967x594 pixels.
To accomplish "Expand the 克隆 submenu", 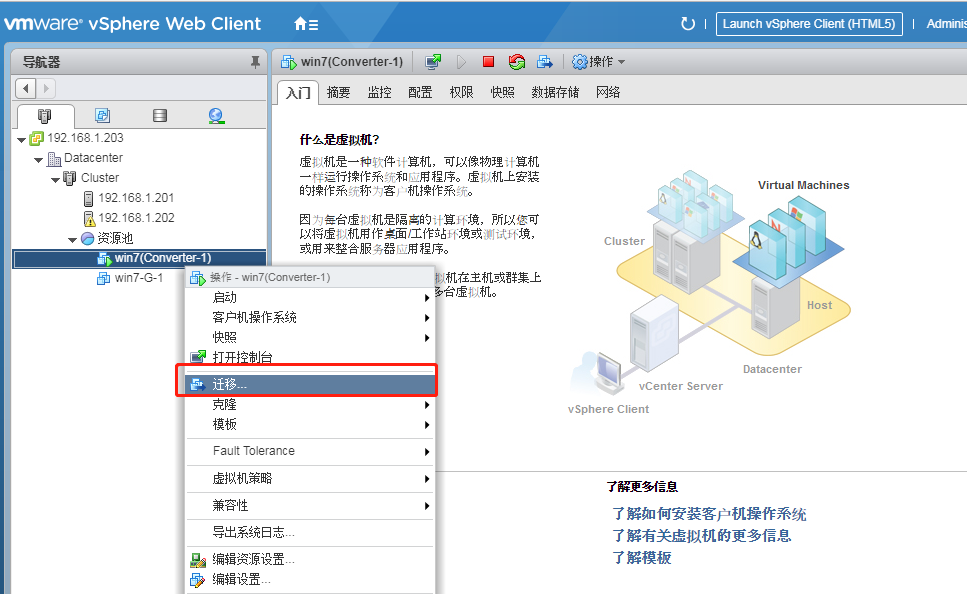I will (x=427, y=405).
